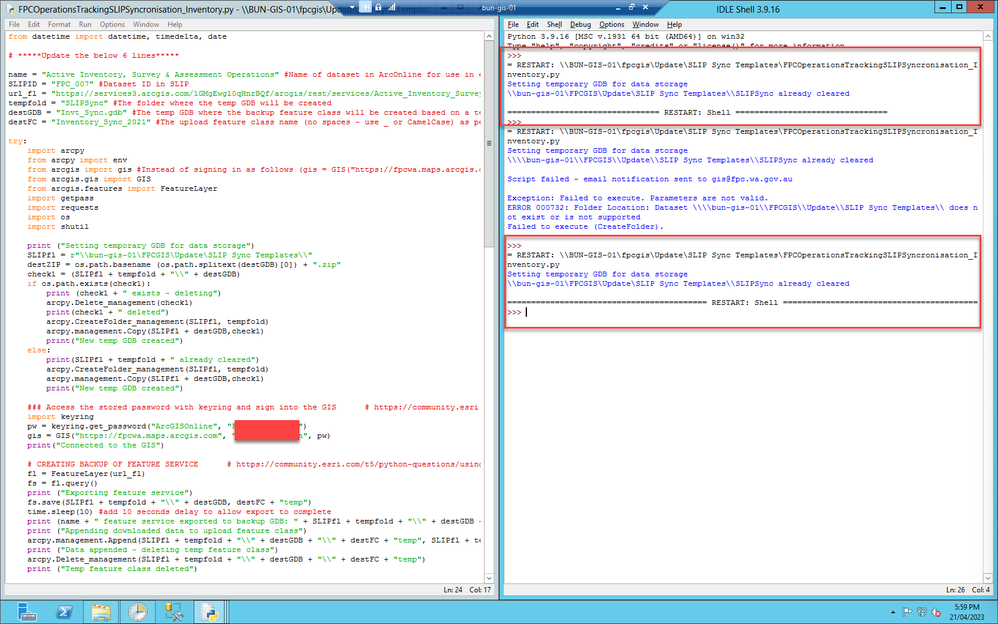Click the editor status 'Col: 17'

point(481,590)
